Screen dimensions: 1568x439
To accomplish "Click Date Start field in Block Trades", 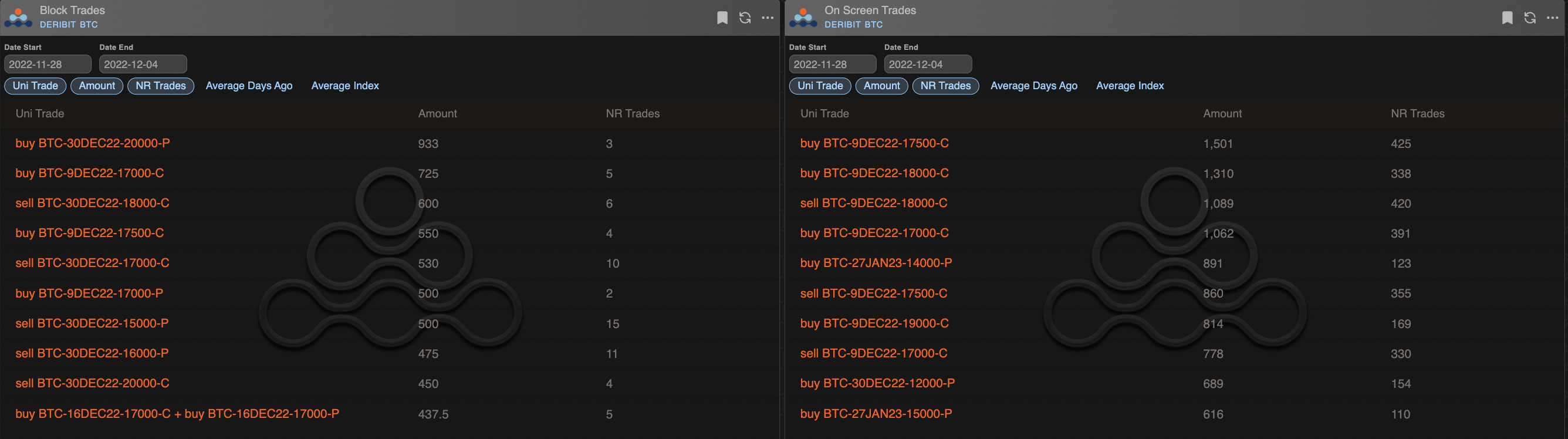I will [48, 64].
